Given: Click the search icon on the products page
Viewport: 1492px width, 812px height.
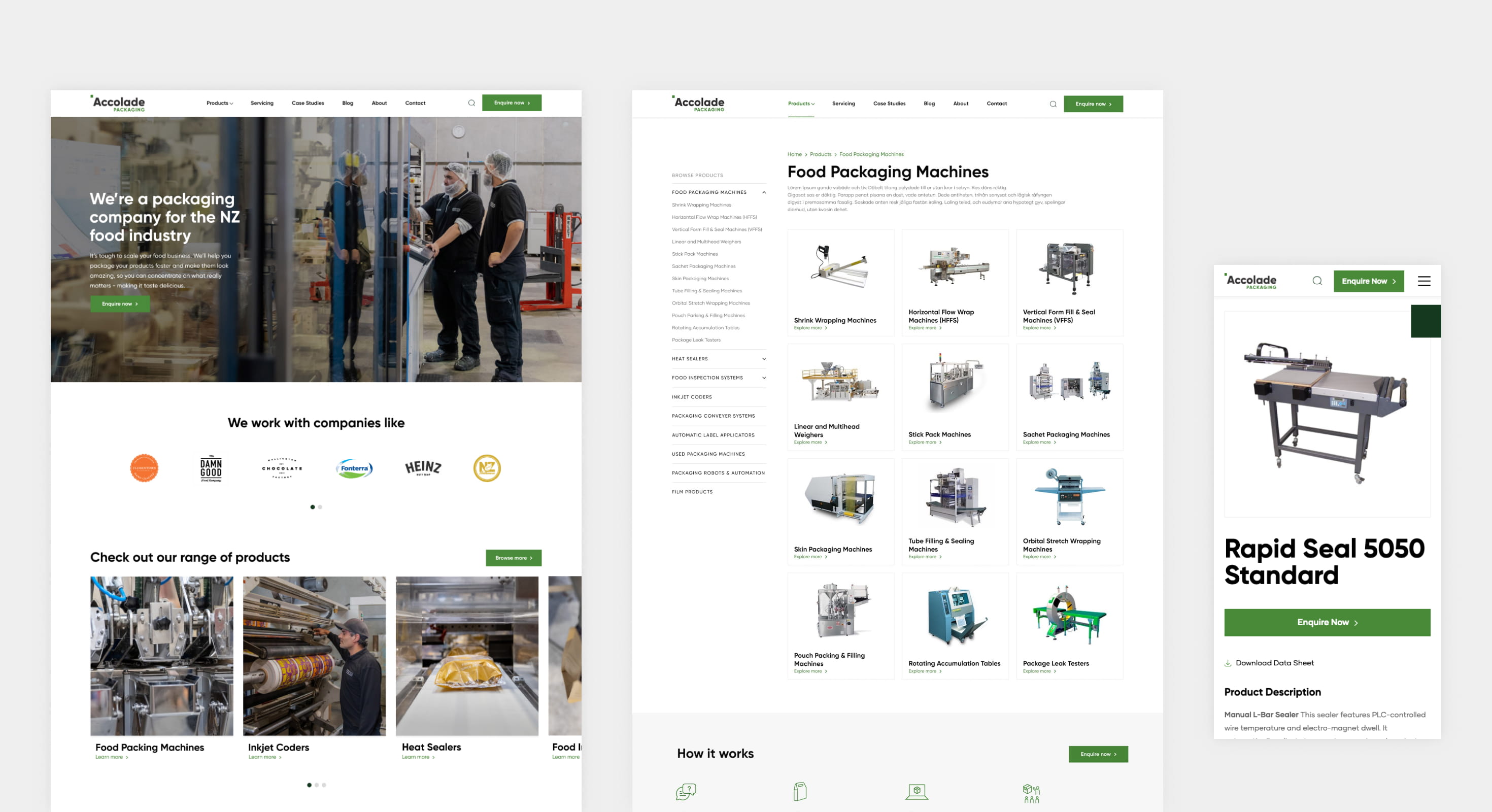Looking at the screenshot, I should click(x=1053, y=104).
